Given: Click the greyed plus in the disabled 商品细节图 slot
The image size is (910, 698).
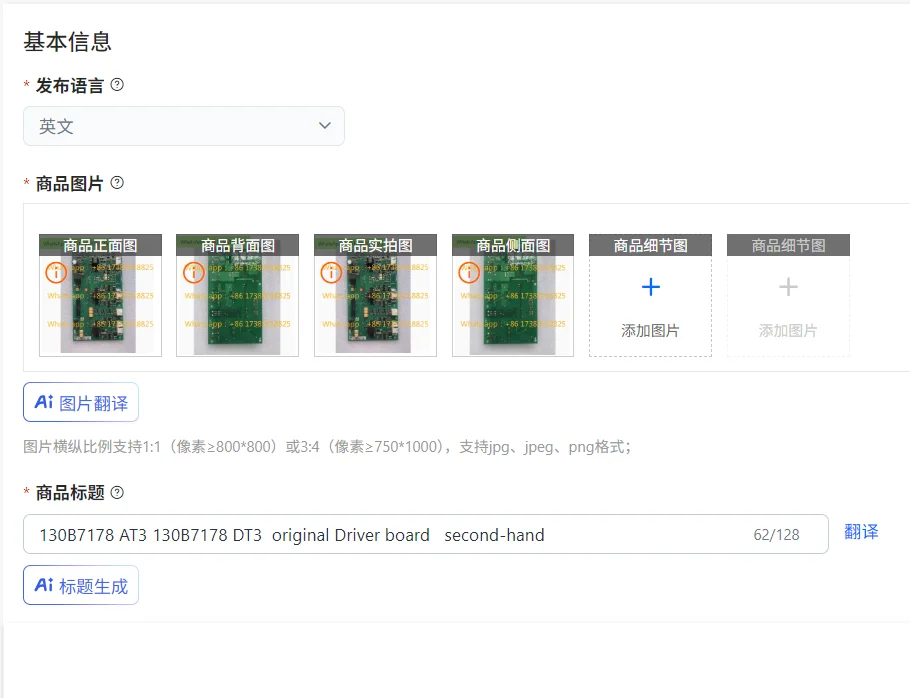Looking at the screenshot, I should (x=788, y=287).
